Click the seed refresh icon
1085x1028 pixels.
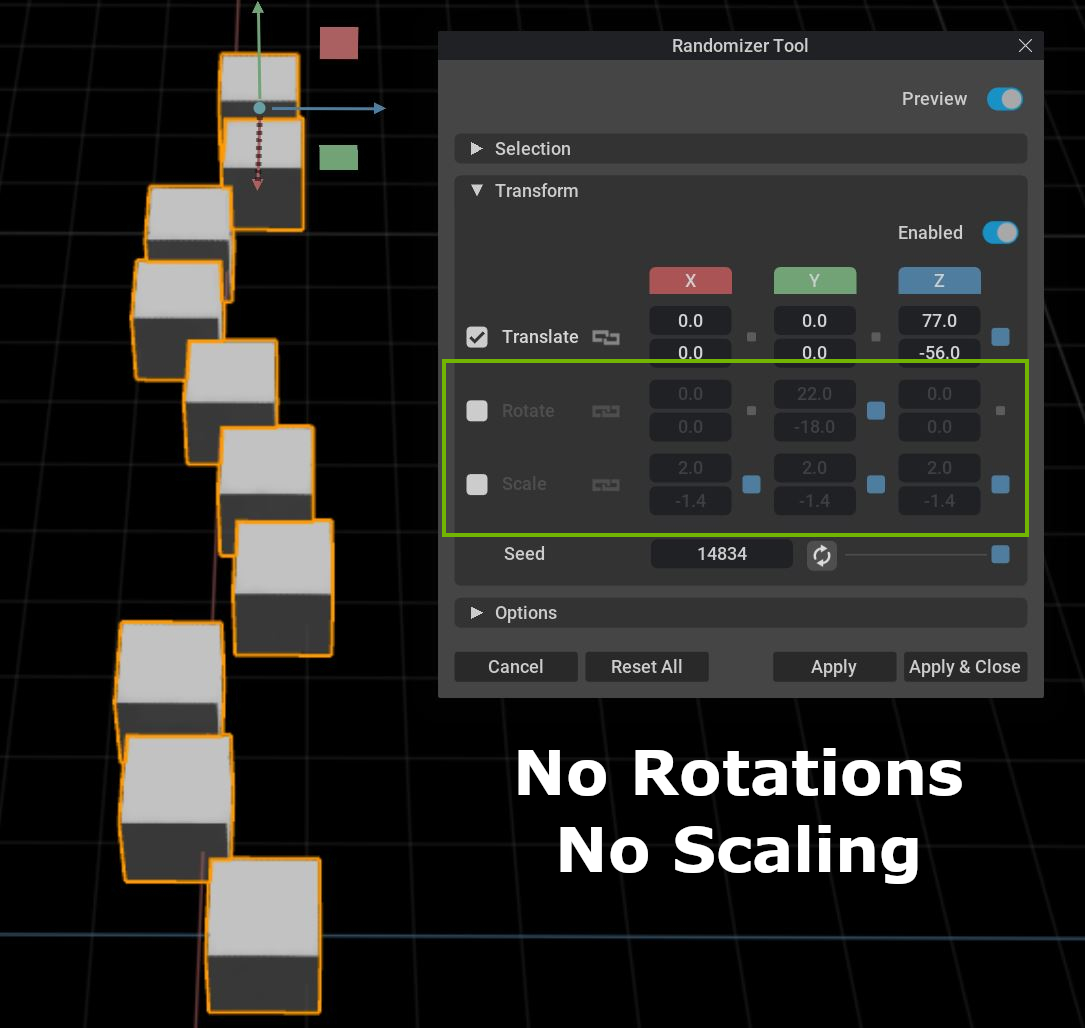click(x=821, y=555)
